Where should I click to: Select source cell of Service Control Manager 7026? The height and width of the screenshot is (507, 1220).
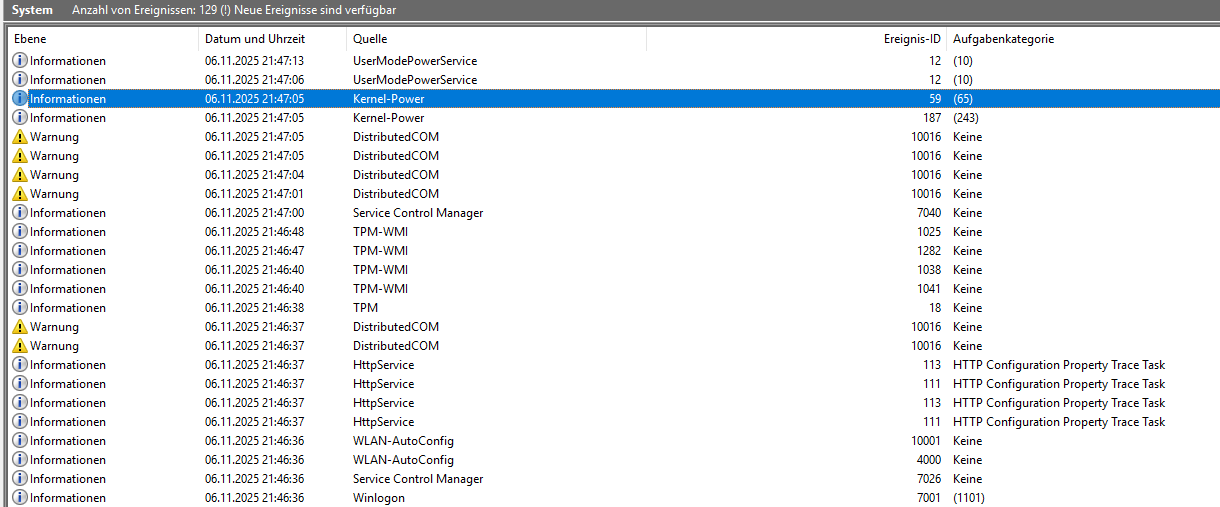(x=418, y=479)
